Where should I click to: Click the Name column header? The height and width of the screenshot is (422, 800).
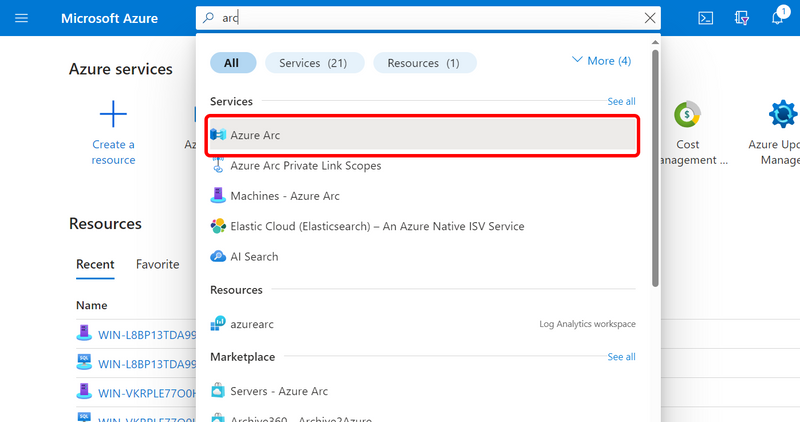[x=91, y=305]
